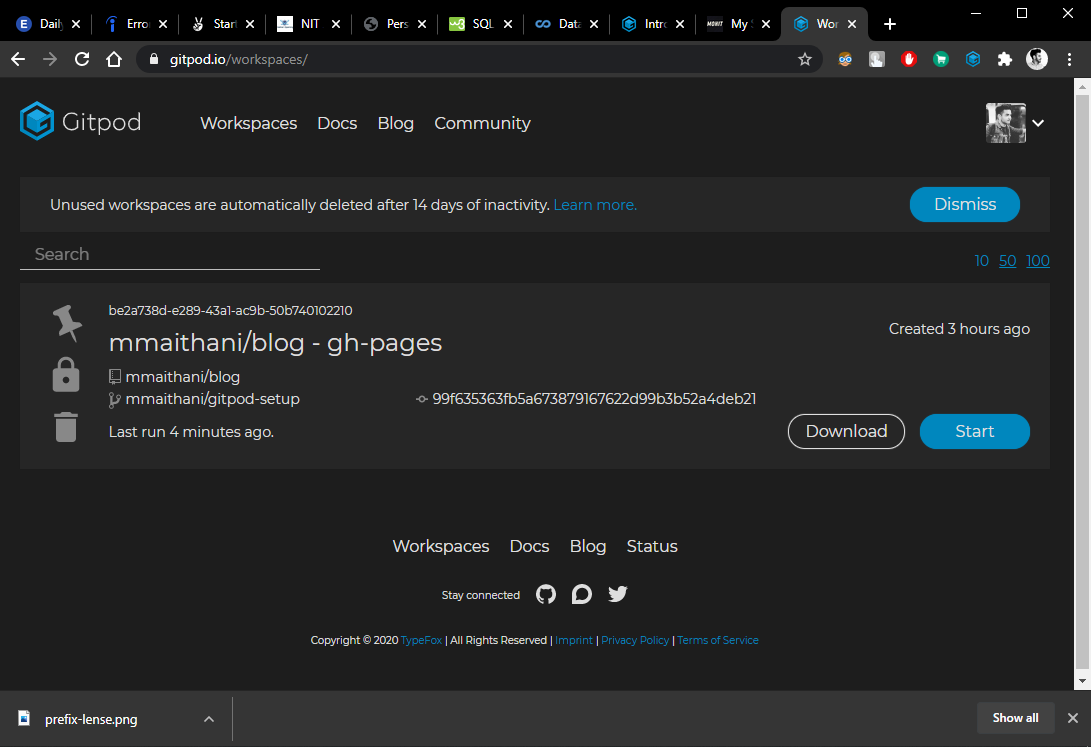
Task: Open the chat bubble community icon in the footer
Action: (582, 594)
